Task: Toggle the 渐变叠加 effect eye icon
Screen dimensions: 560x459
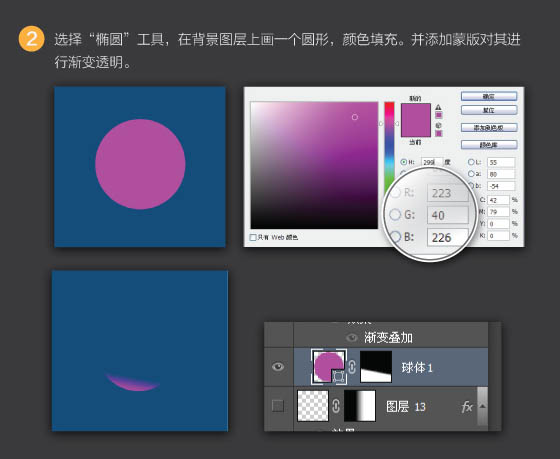Action: click(352, 338)
